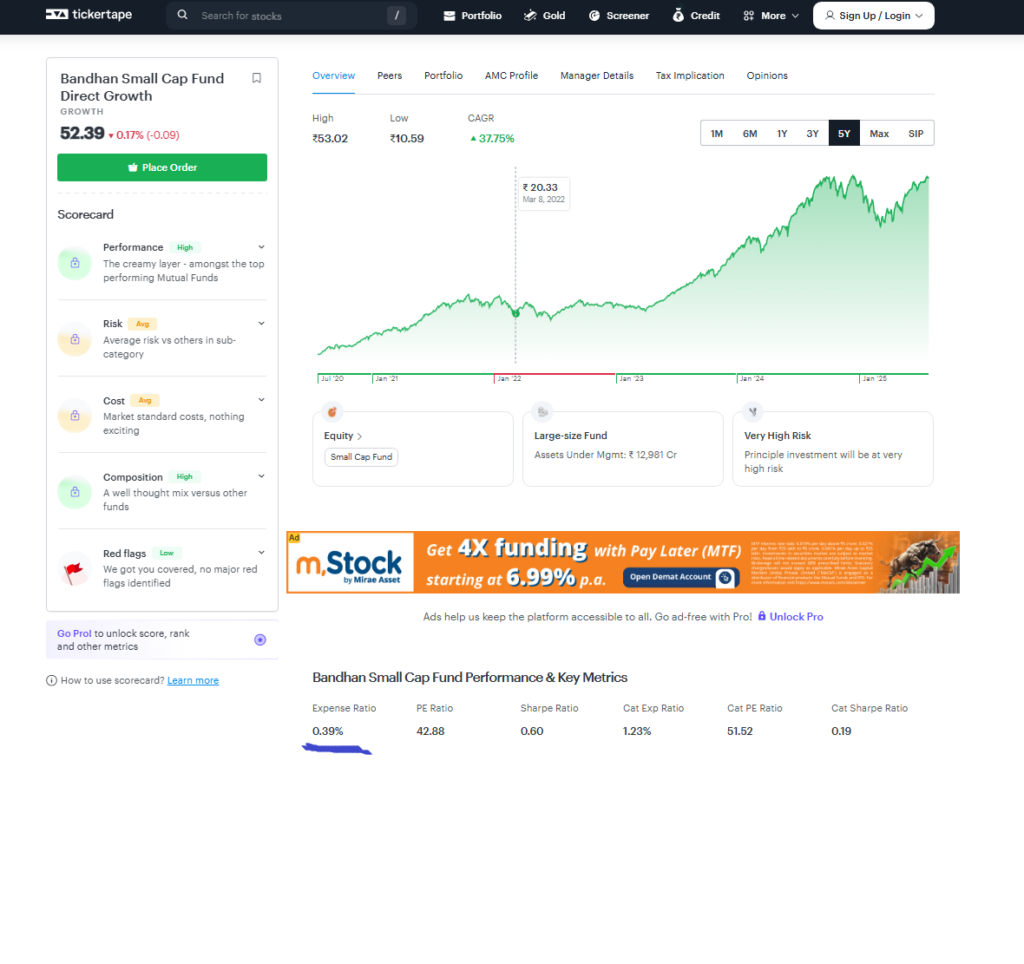The width and height of the screenshot is (1024, 964).
Task: Click the Small Cap Fund tag
Action: (361, 457)
